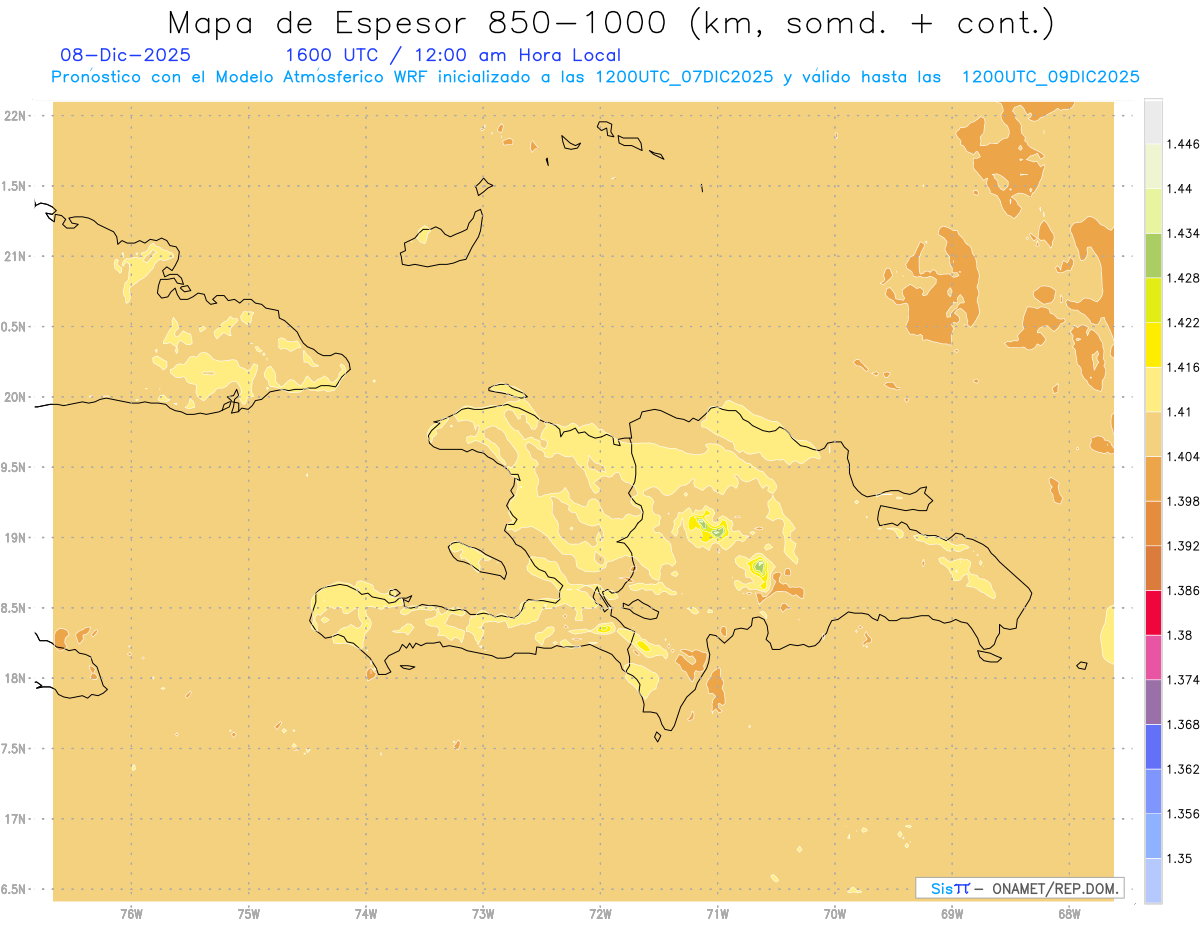Click the red legend swatch between 1.38 and 1.386

(1153, 612)
